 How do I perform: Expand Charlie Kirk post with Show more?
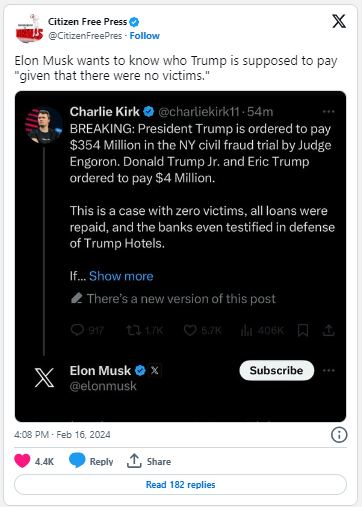point(121,276)
